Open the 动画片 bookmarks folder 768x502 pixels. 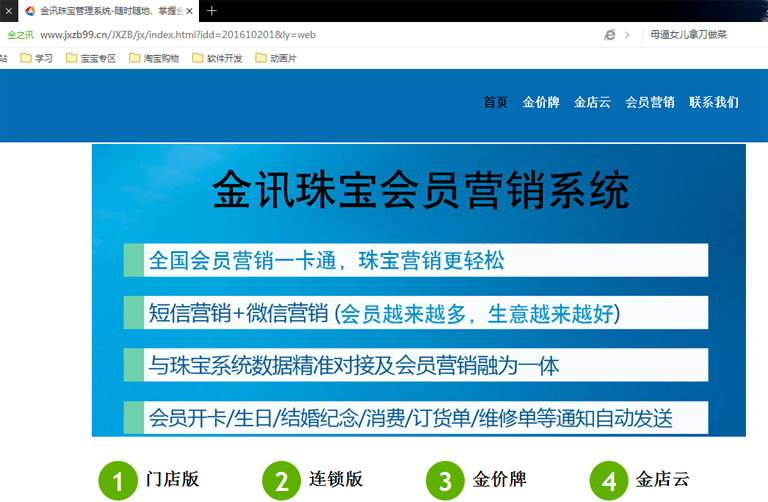[x=275, y=58]
